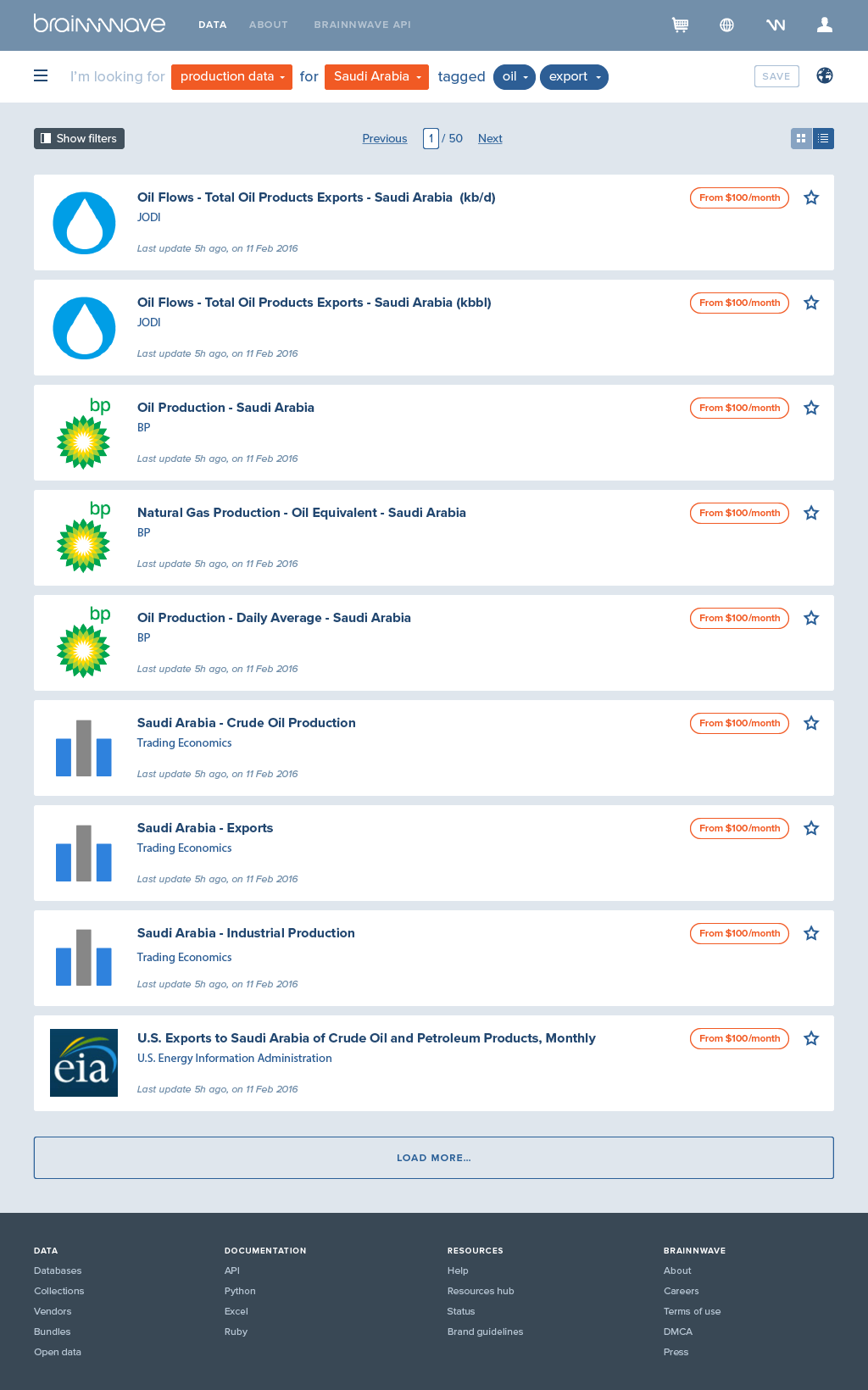Click price button for U.S. Exports dataset
Image resolution: width=868 pixels, height=1390 pixels.
739,1038
